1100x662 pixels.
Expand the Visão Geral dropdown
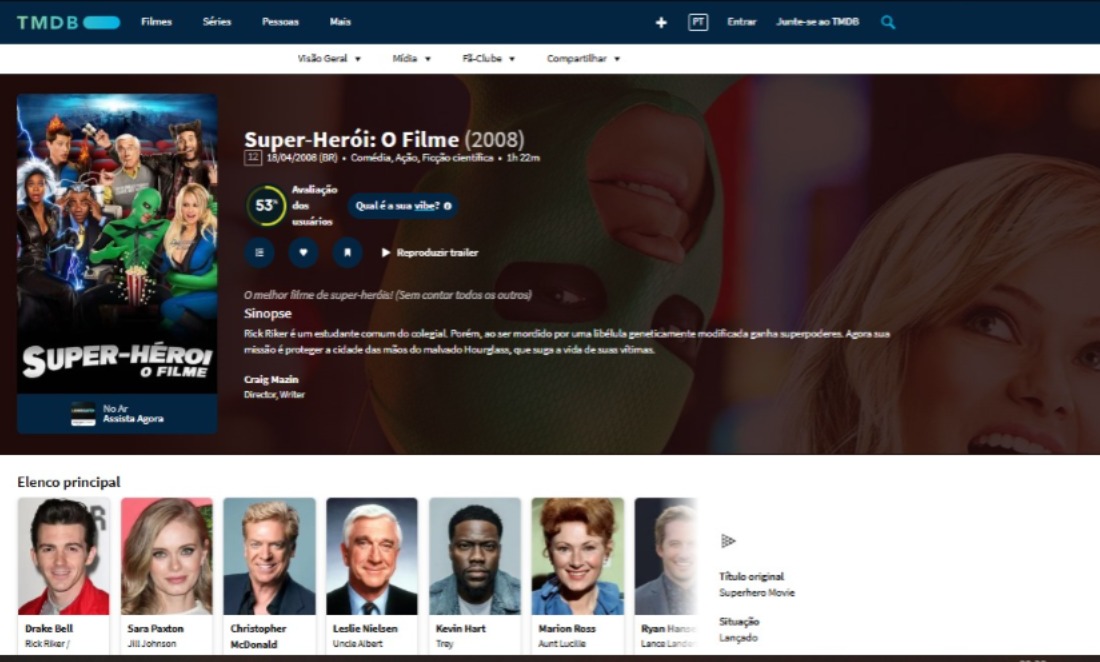329,59
